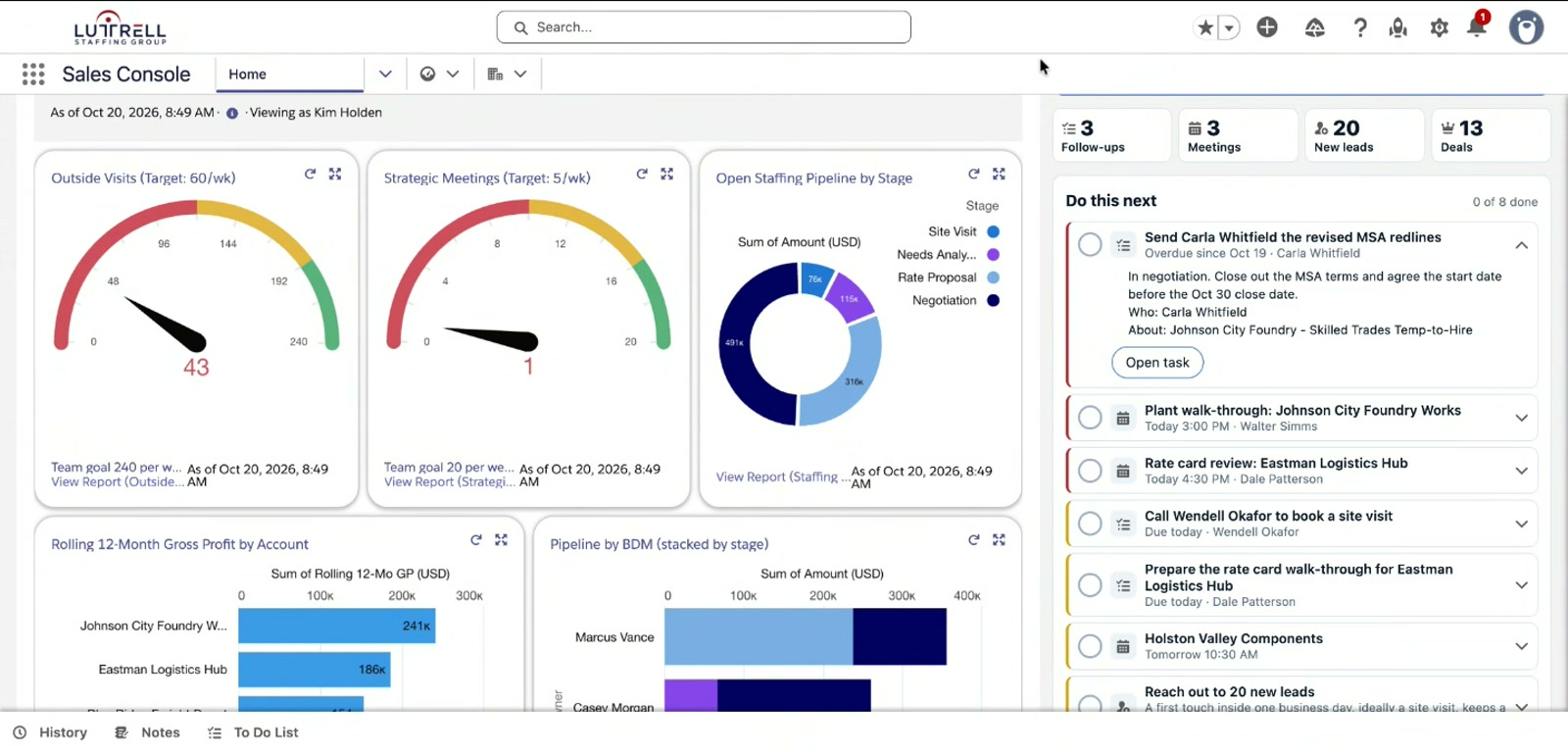Click the Open task button
1568x752 pixels.
pos(1157,362)
